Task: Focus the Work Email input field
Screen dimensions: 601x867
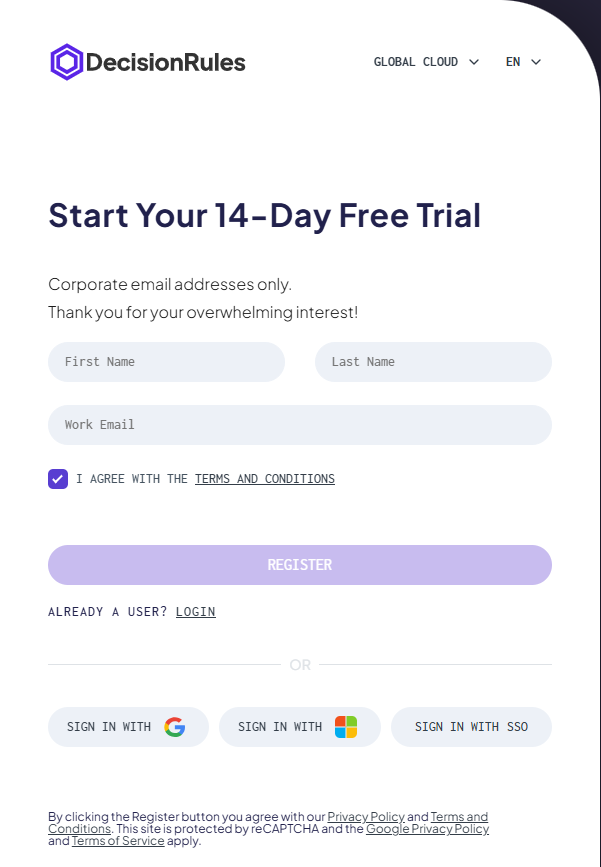Action: [300, 425]
